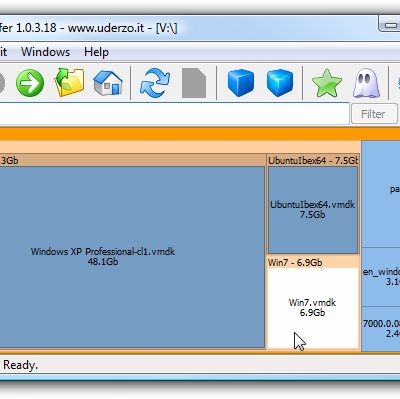400x399 pixels.
Task: Click the gray blank page icon
Action: (194, 83)
